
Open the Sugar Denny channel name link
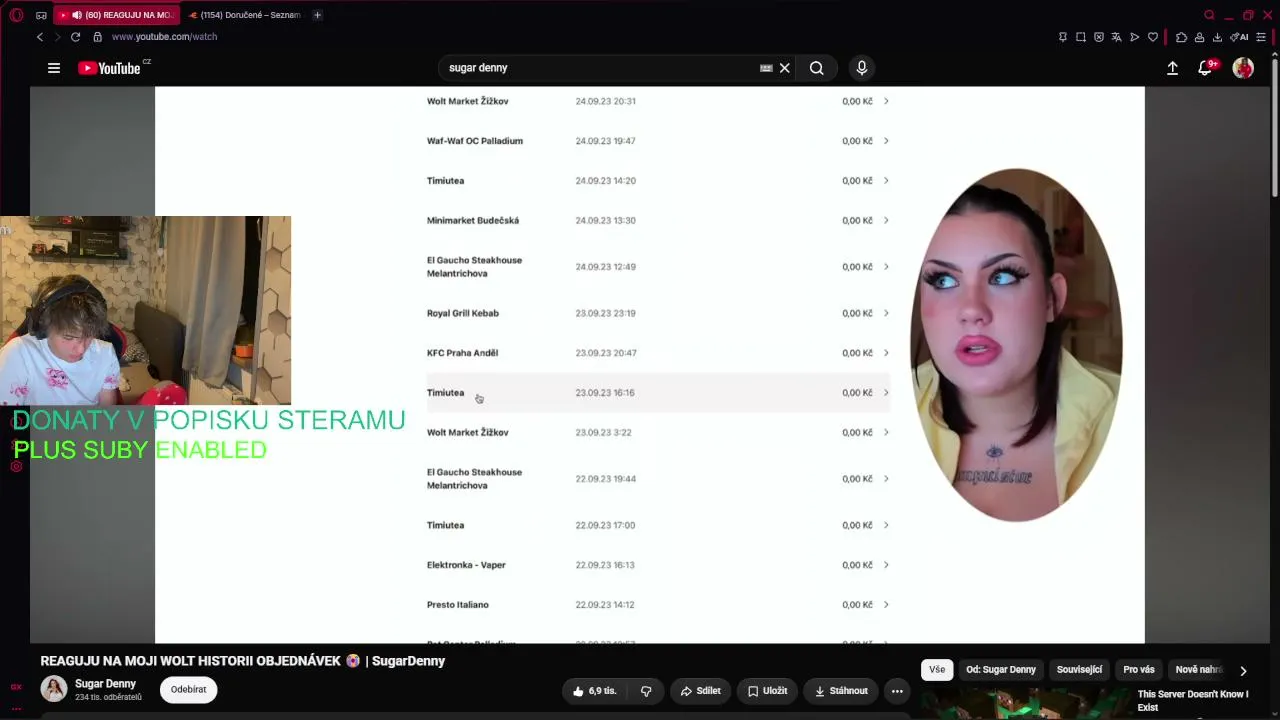click(x=105, y=684)
